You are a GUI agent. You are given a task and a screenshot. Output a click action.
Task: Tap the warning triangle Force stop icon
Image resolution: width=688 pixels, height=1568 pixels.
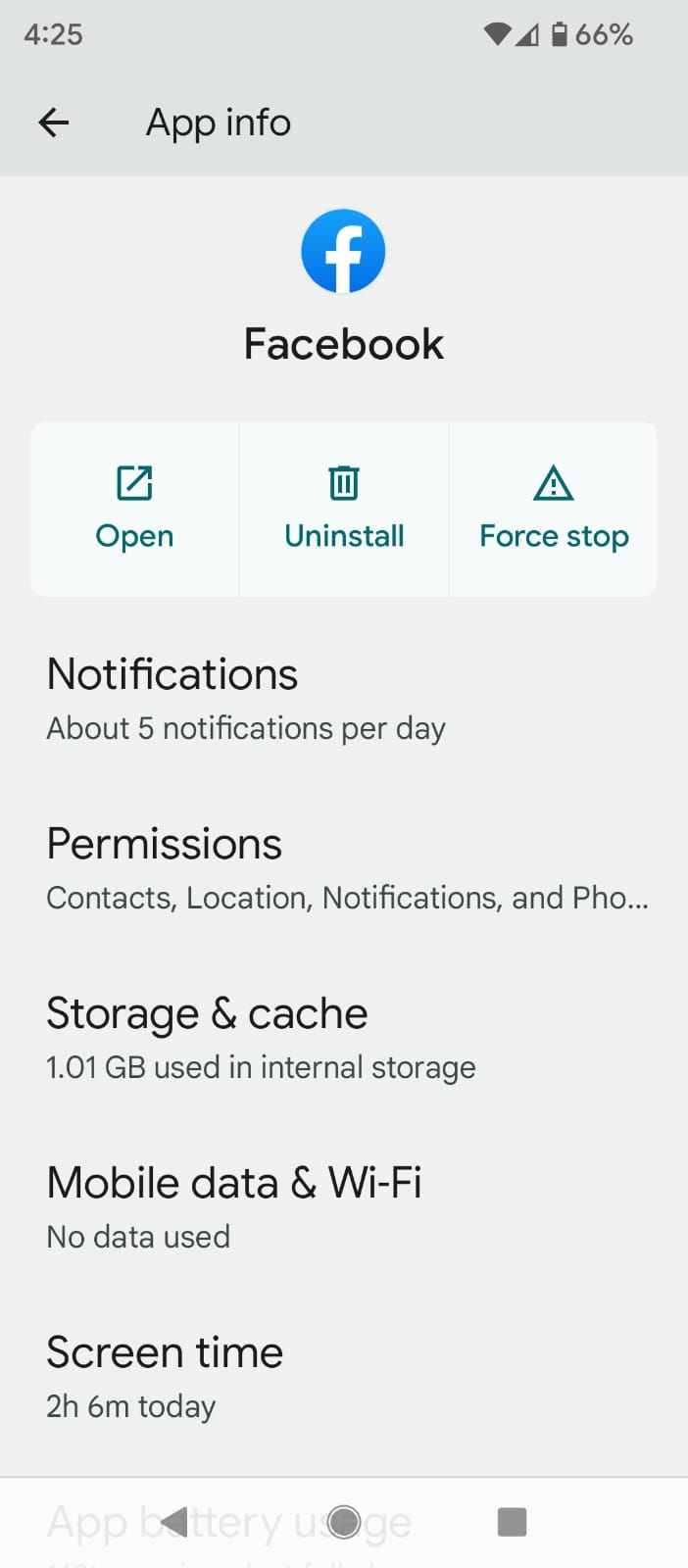click(x=553, y=483)
